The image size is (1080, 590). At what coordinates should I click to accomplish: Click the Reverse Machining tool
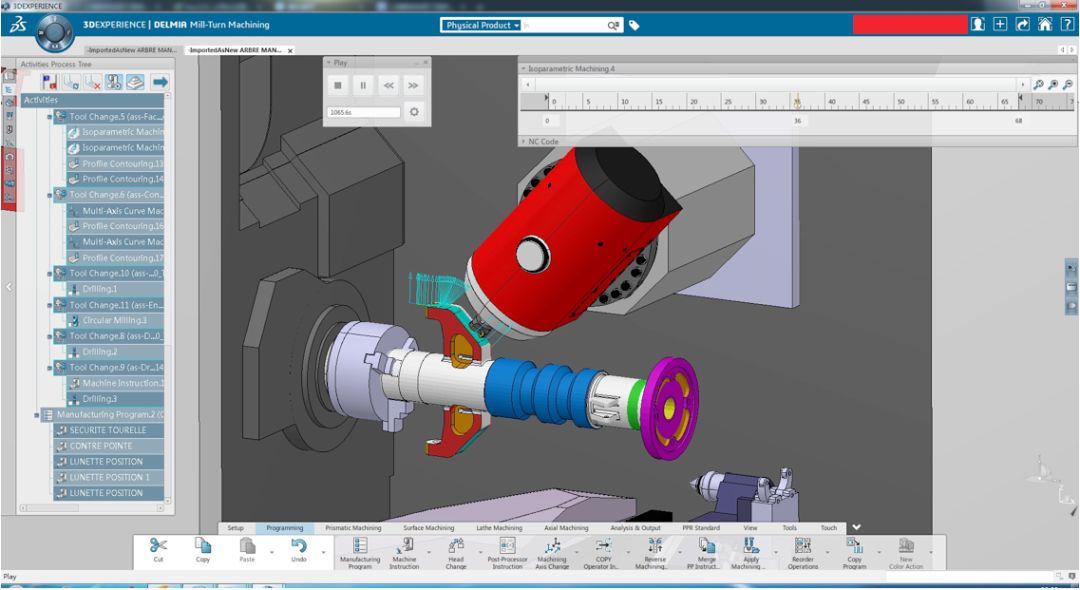pyautogui.click(x=655, y=553)
